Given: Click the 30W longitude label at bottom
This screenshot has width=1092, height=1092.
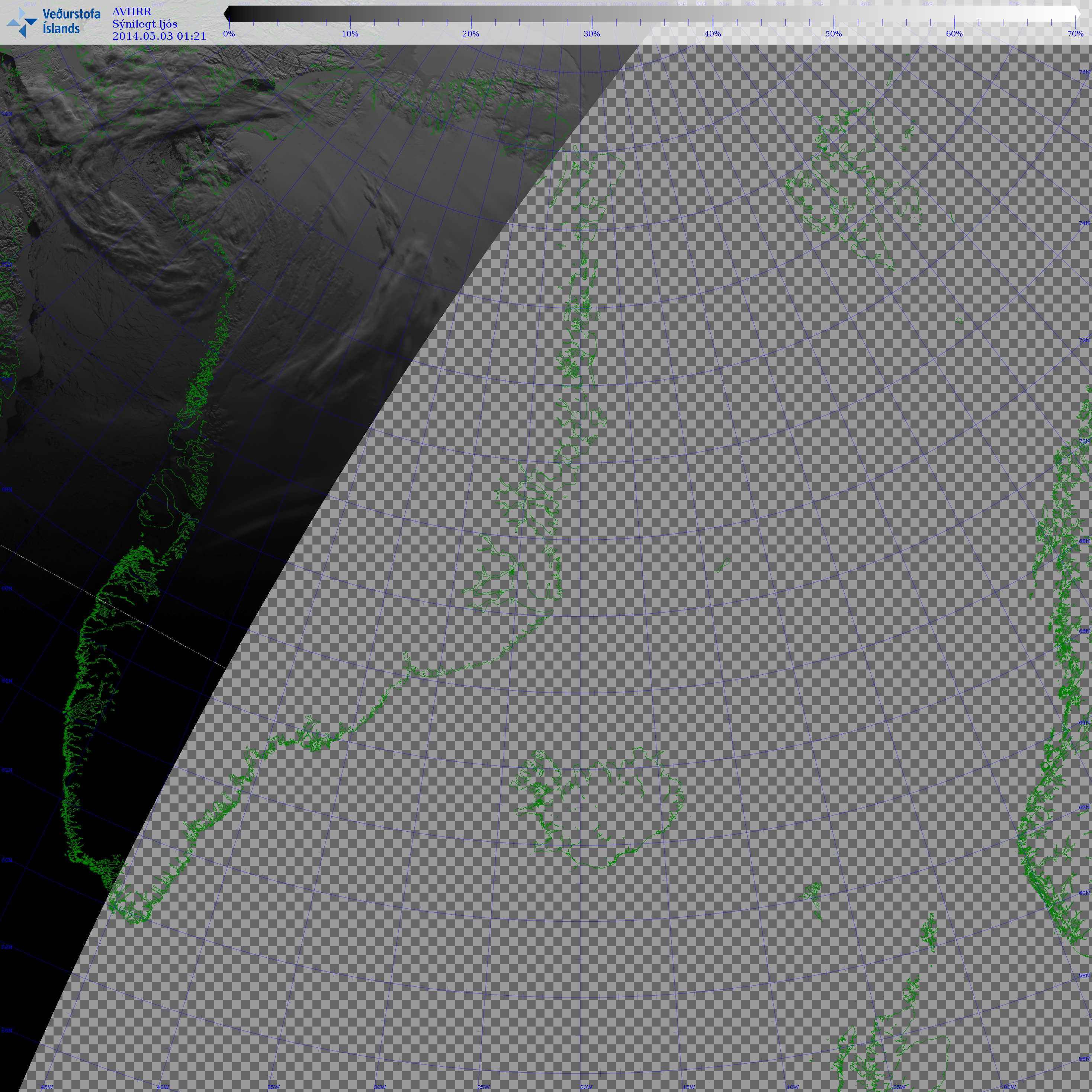Looking at the screenshot, I should click(x=380, y=1087).
